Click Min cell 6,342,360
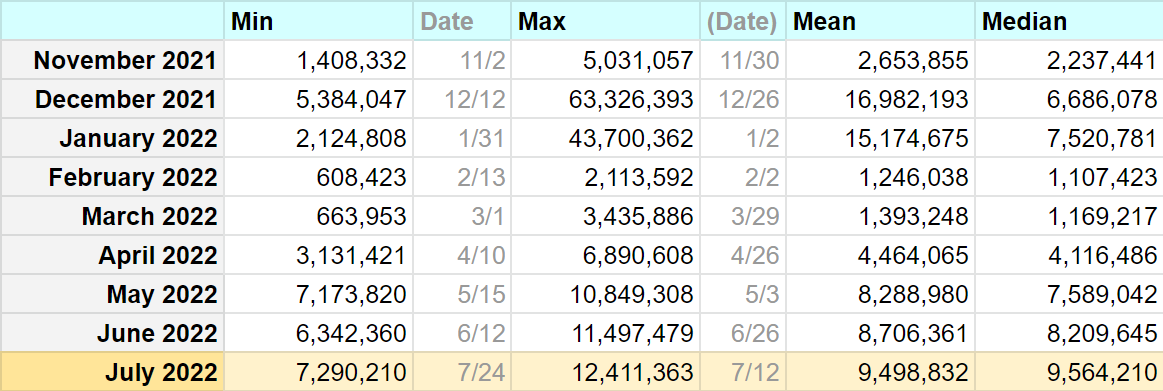The height and width of the screenshot is (391, 1163). [x=318, y=333]
